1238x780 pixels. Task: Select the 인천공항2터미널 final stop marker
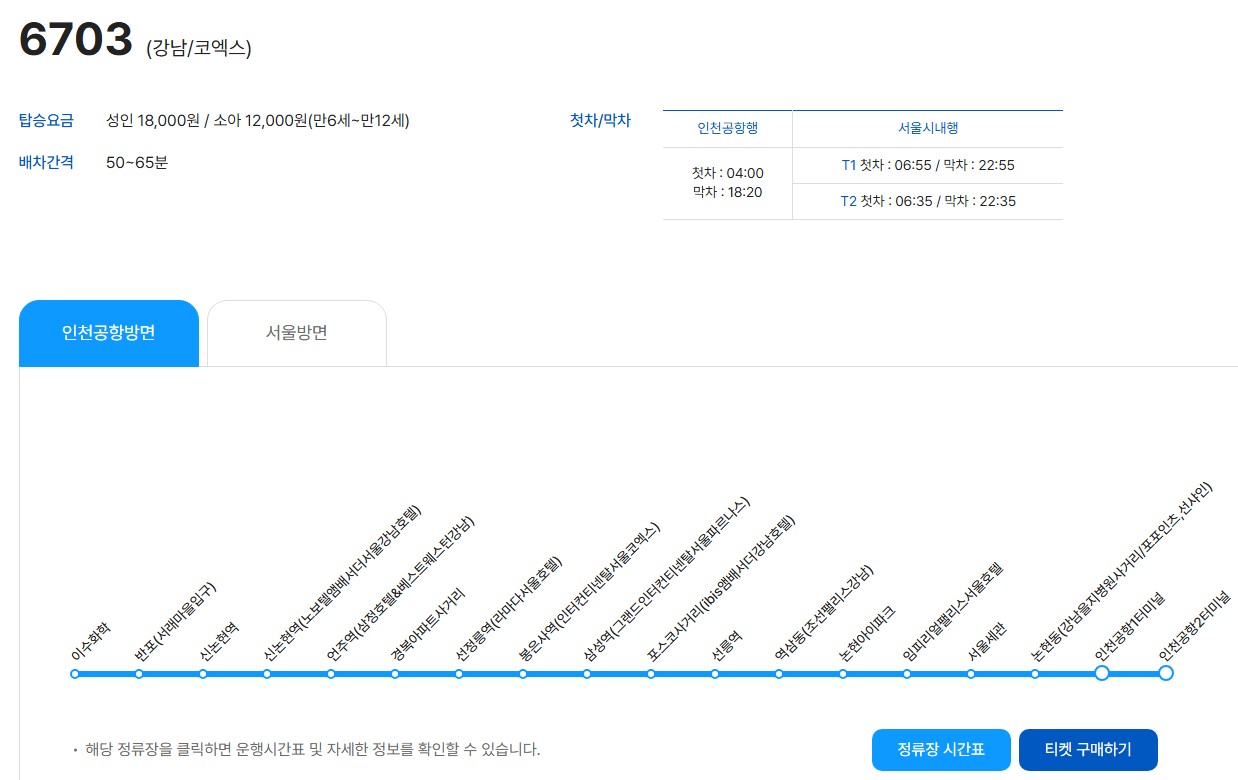(x=1166, y=674)
